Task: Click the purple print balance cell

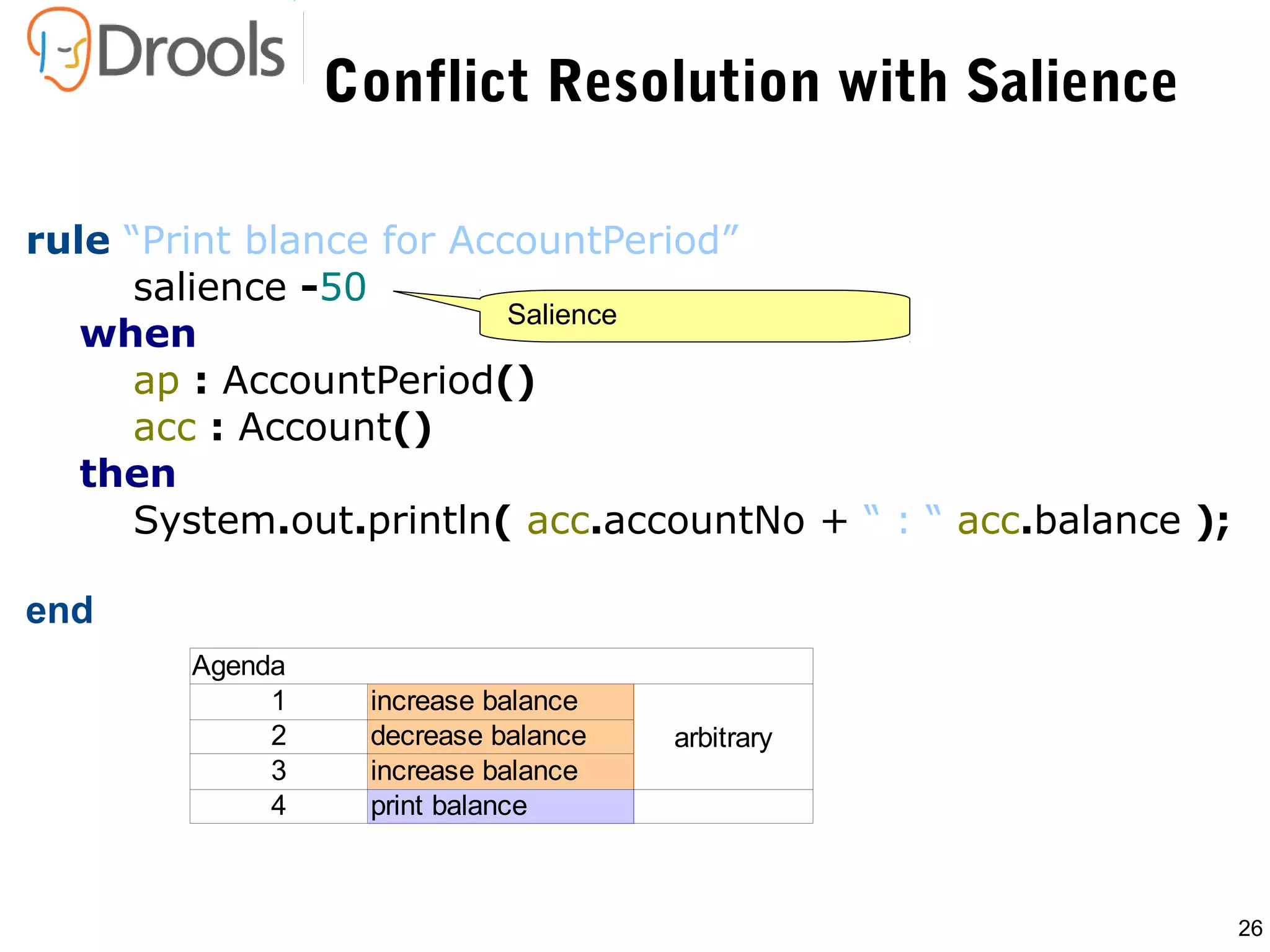Action: point(500,806)
